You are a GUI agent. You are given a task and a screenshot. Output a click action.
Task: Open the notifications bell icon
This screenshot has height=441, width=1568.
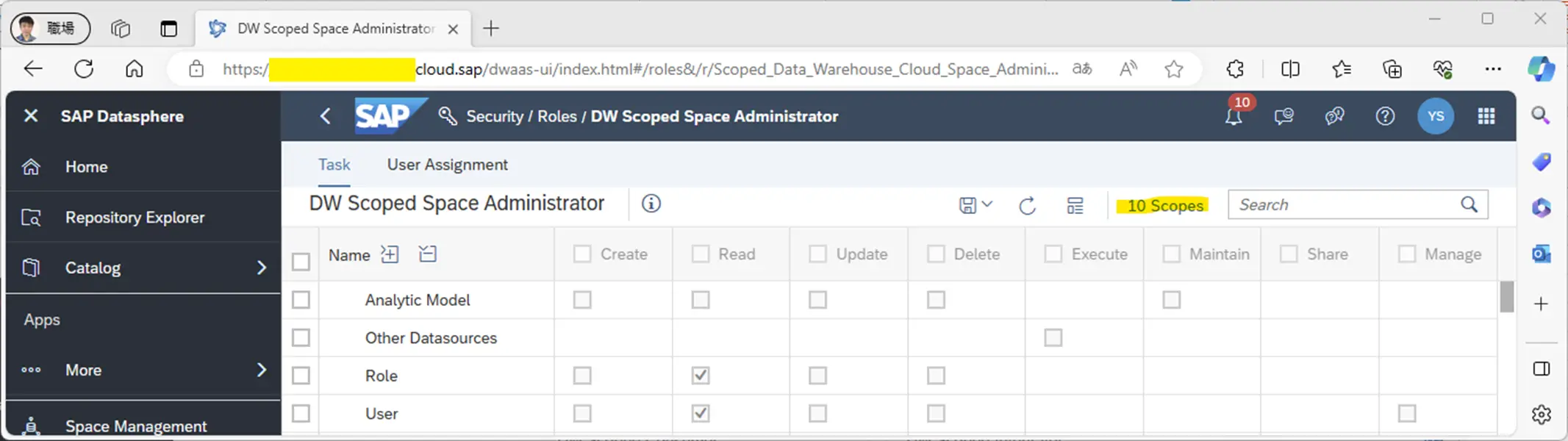1234,116
